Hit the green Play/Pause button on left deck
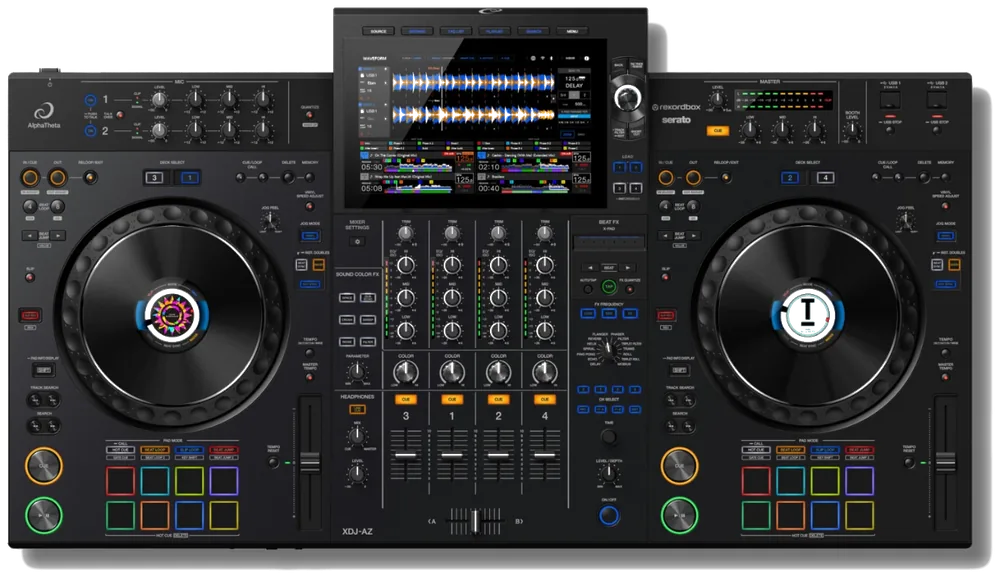Screen dimensions: 1000x578 (43, 515)
